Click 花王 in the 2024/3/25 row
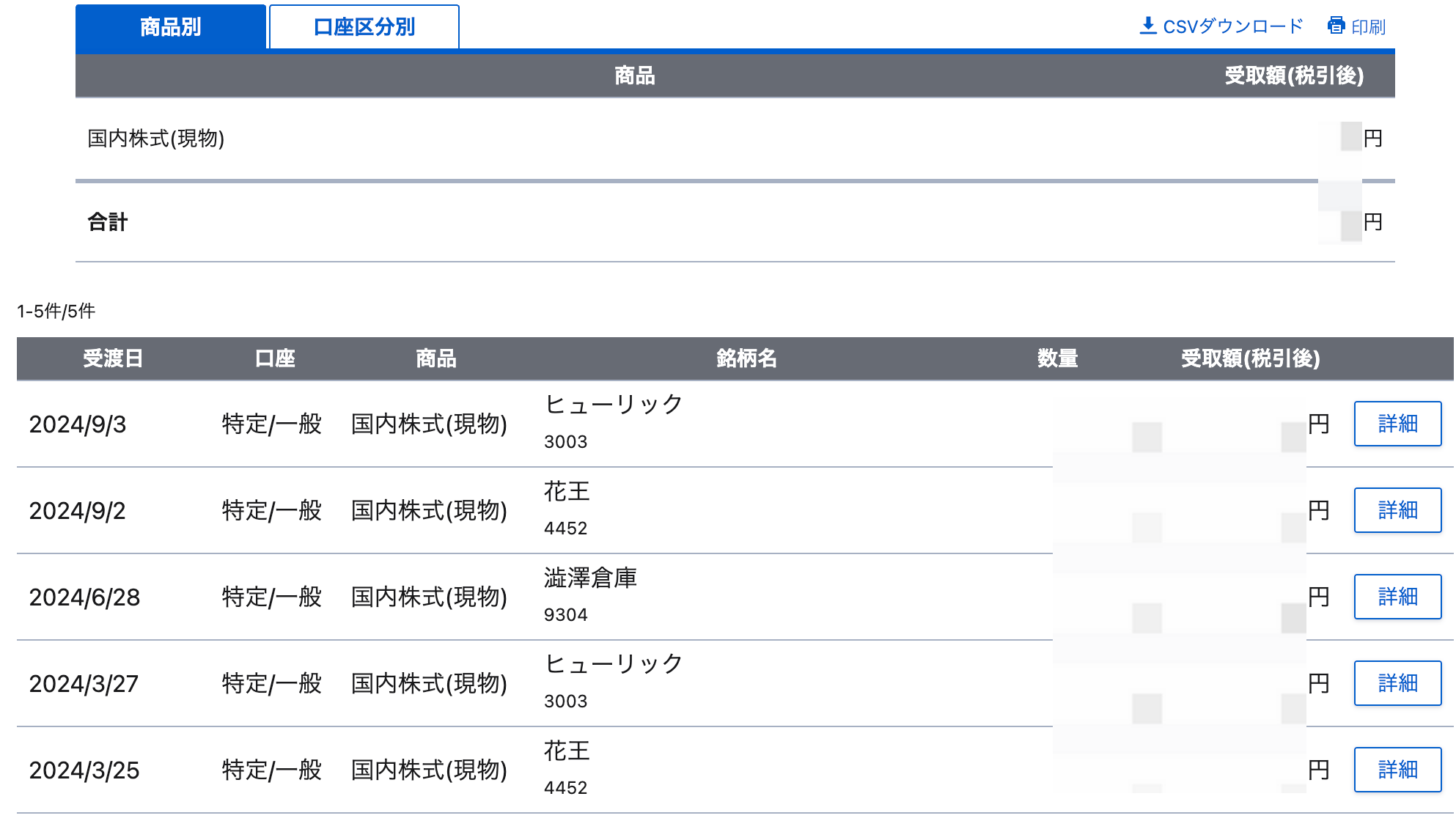 coord(567,750)
